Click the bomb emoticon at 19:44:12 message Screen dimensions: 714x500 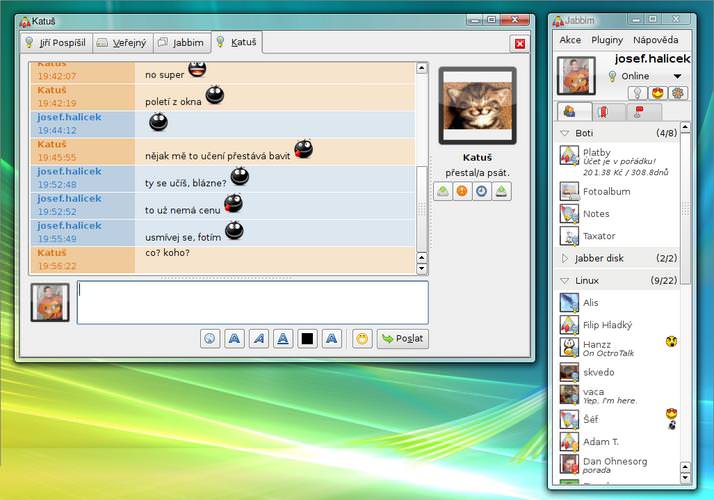point(158,122)
